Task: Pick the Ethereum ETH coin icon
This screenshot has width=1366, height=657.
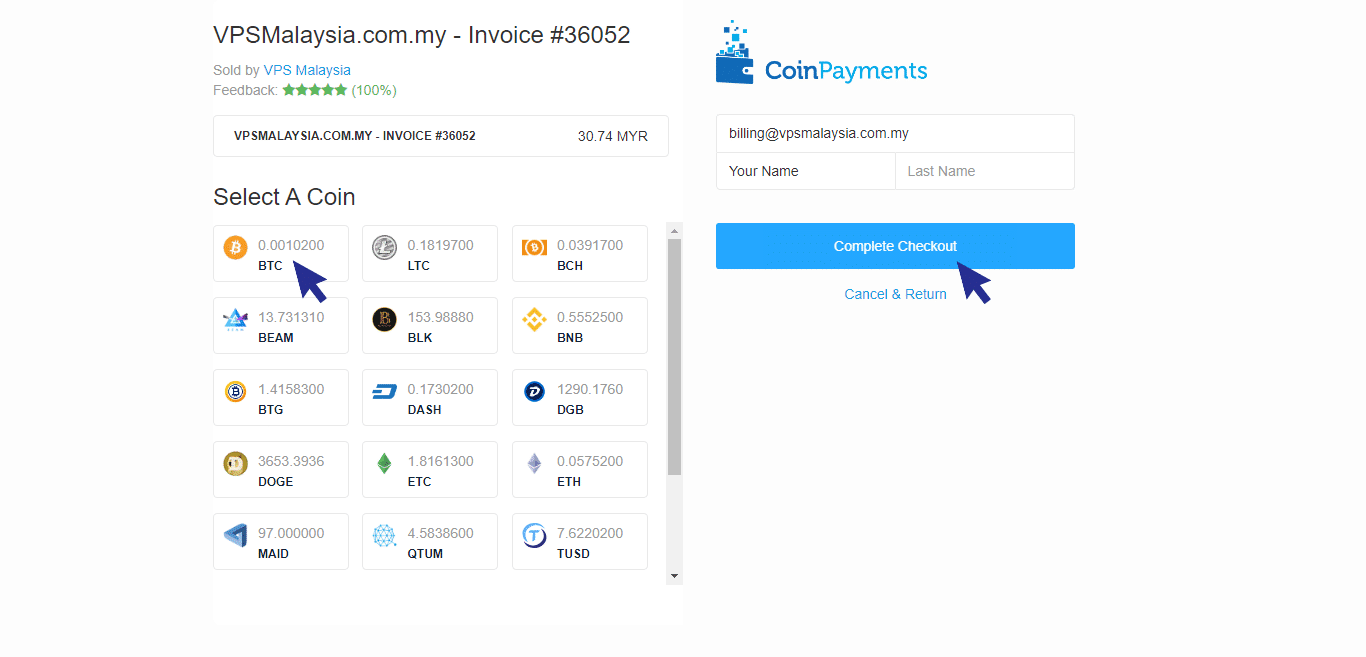Action: point(535,463)
